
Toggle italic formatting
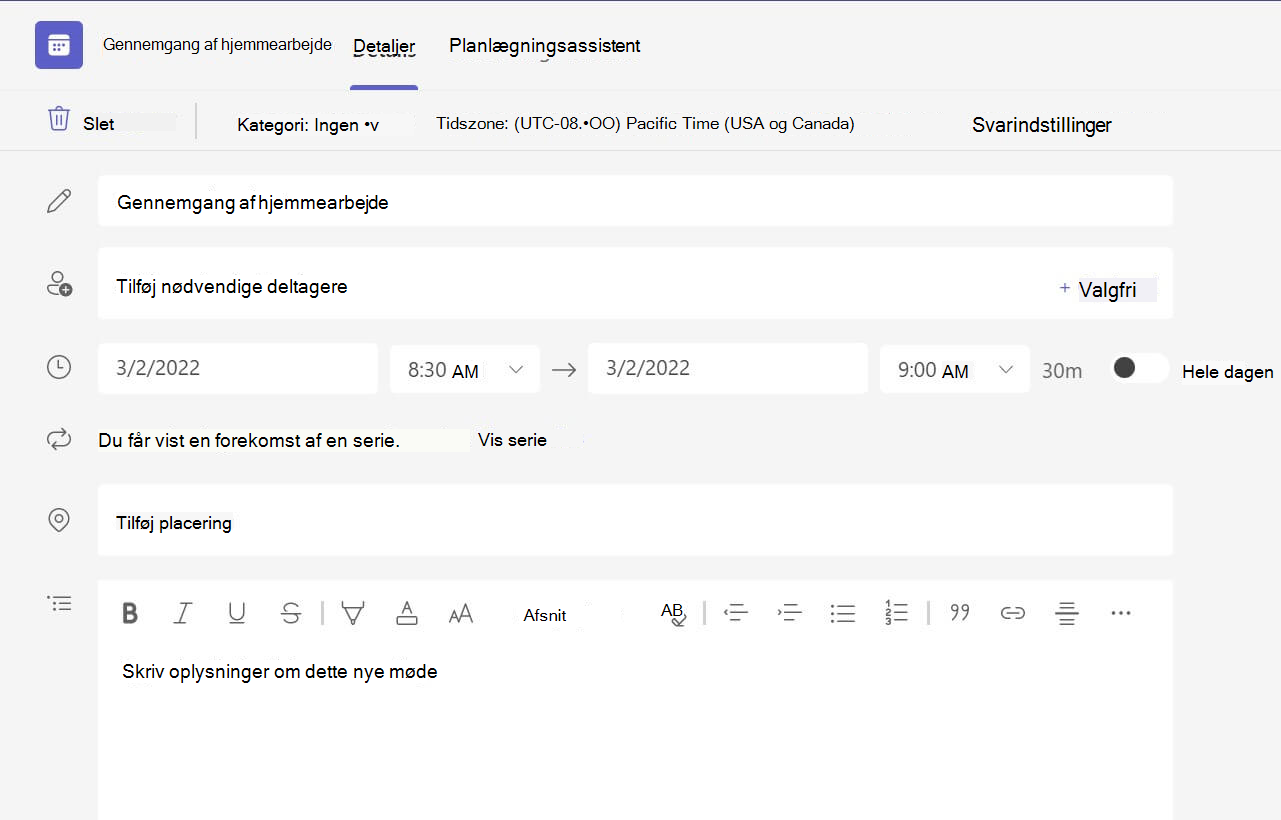[182, 613]
